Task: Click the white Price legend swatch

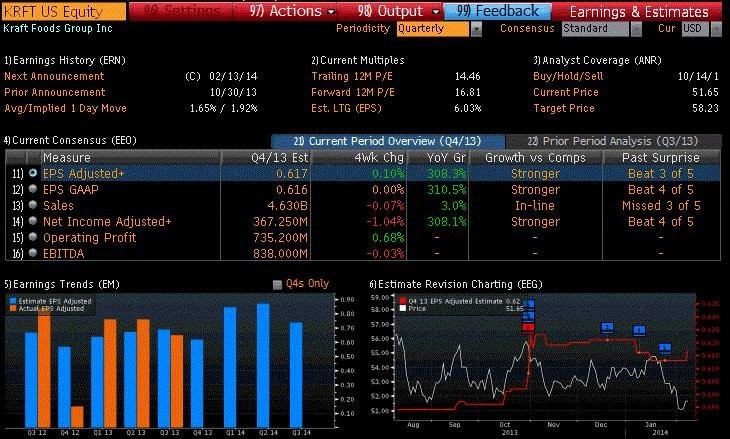Action: click(x=403, y=308)
